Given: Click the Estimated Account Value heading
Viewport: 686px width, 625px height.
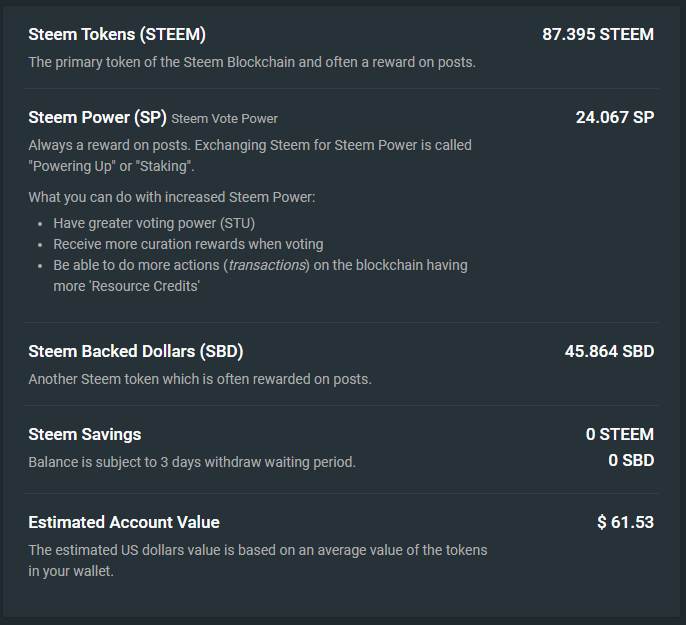Looking at the screenshot, I should (124, 522).
